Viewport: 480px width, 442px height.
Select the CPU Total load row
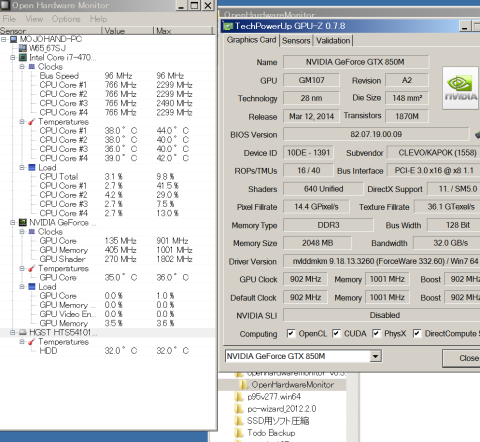click(107, 177)
